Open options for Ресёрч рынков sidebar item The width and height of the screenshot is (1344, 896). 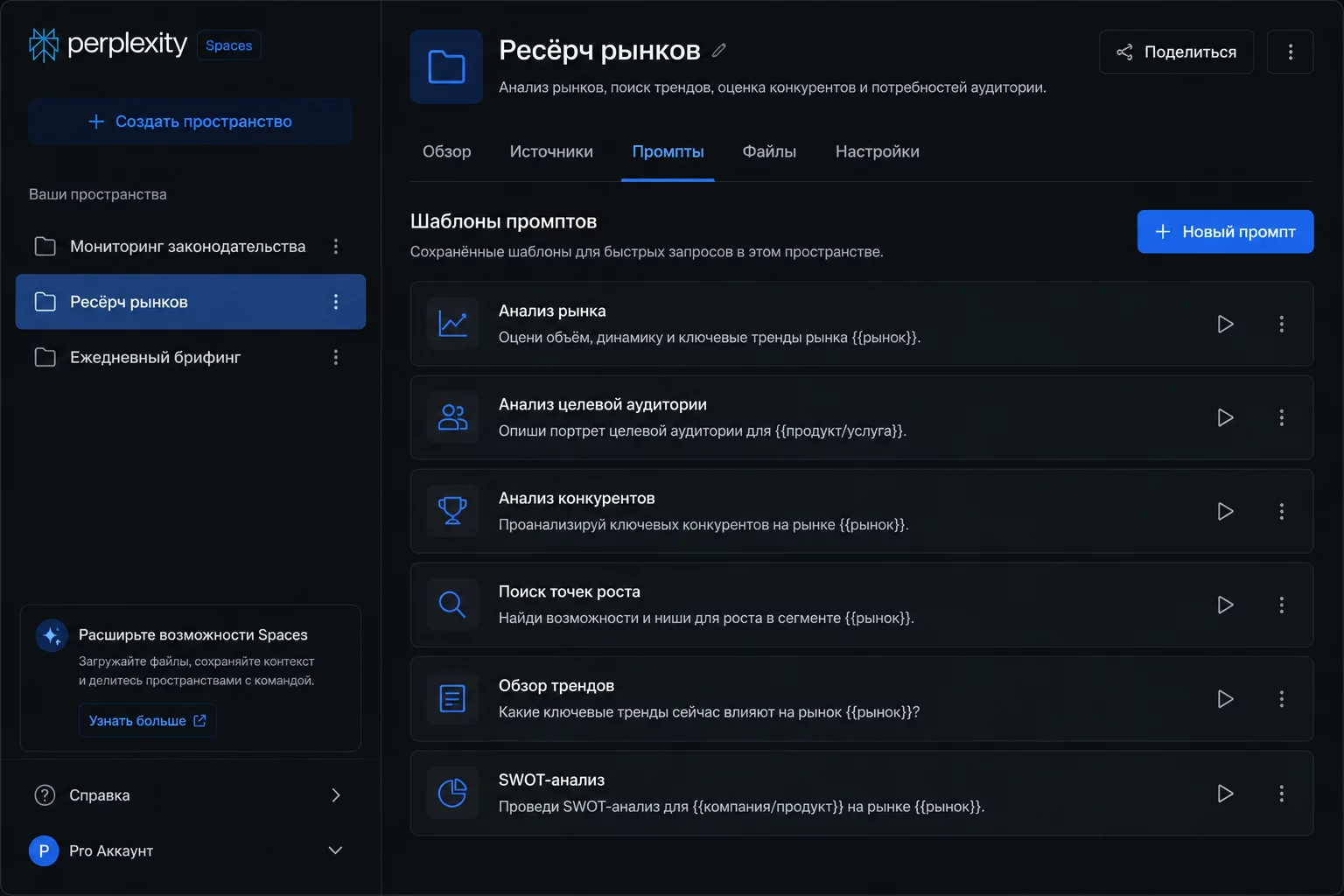point(336,302)
